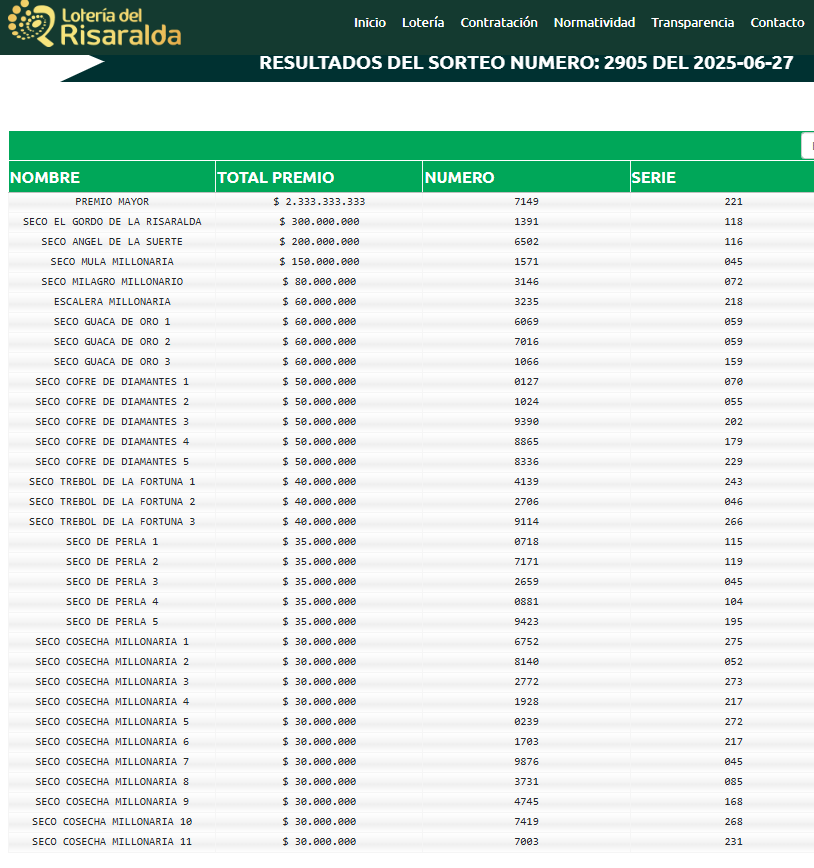The width and height of the screenshot is (814, 868).
Task: Click the SECO MULA MILLONARIA entry
Action: 112,261
